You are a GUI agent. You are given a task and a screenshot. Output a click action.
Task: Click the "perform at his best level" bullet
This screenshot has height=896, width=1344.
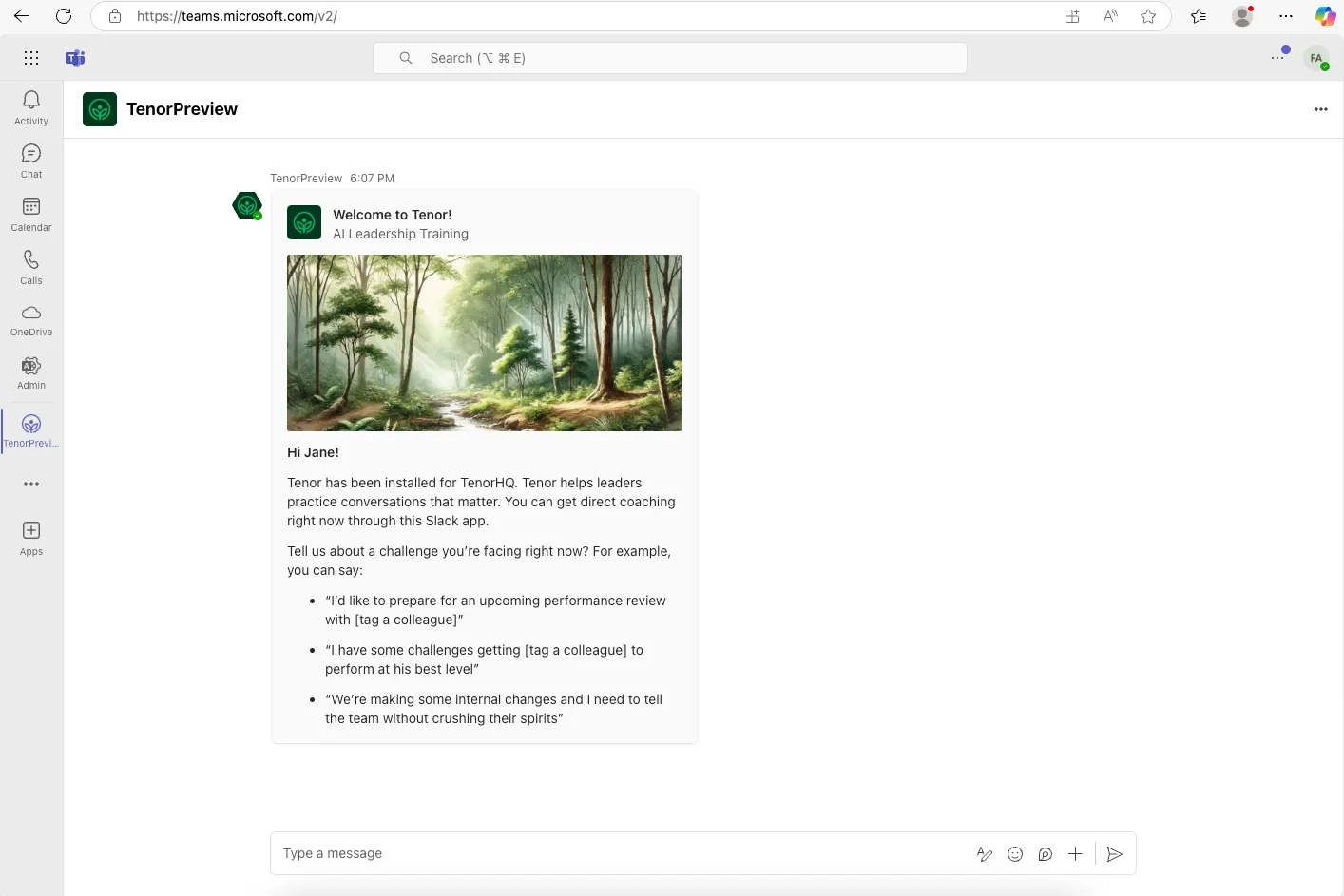tap(484, 659)
